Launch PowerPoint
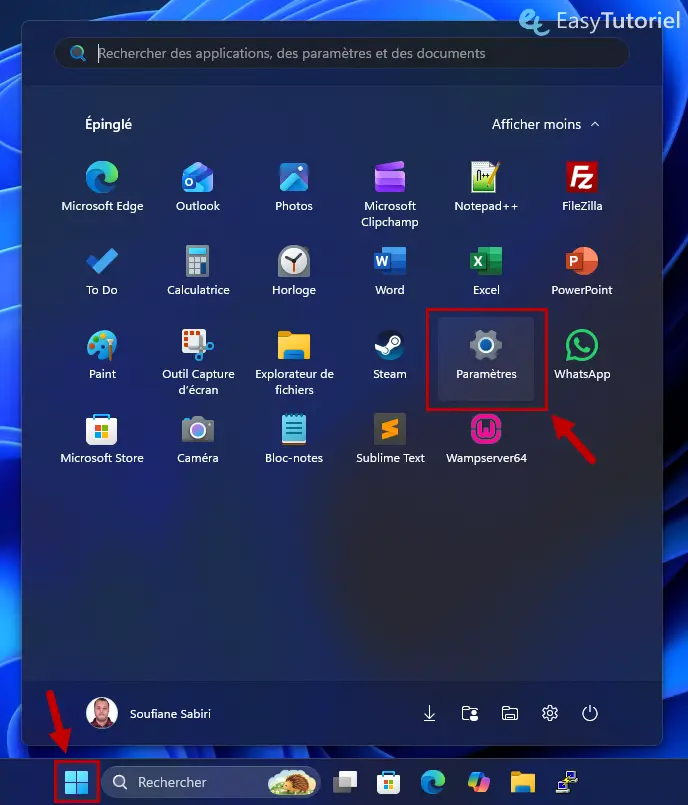 tap(582, 271)
